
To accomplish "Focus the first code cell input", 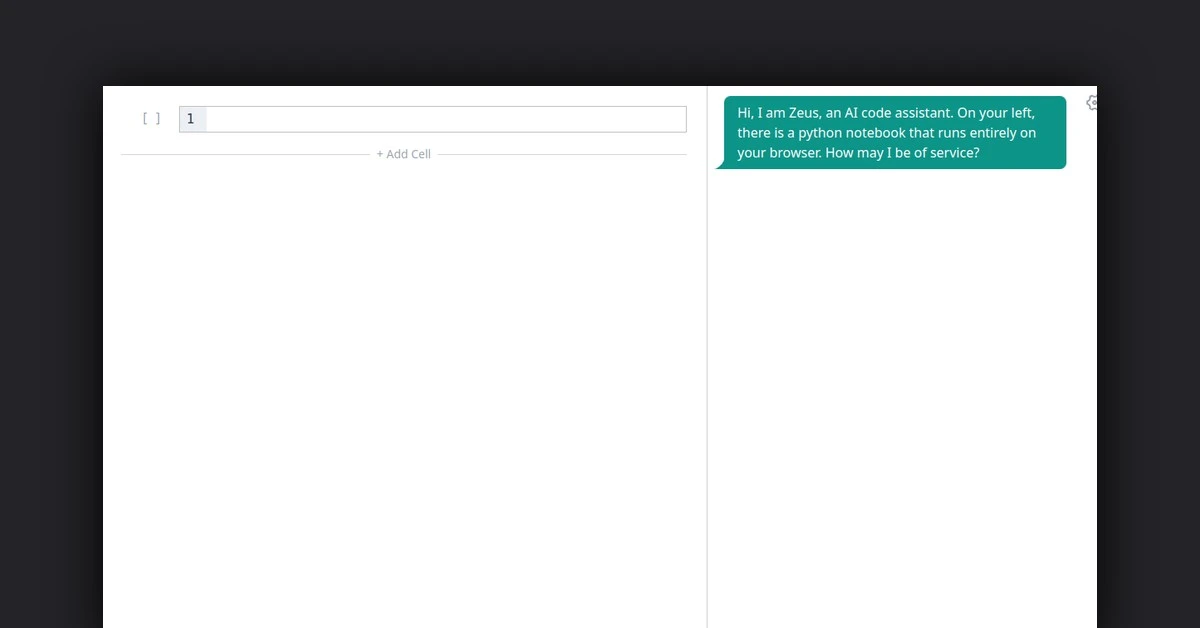I will pyautogui.click(x=445, y=119).
